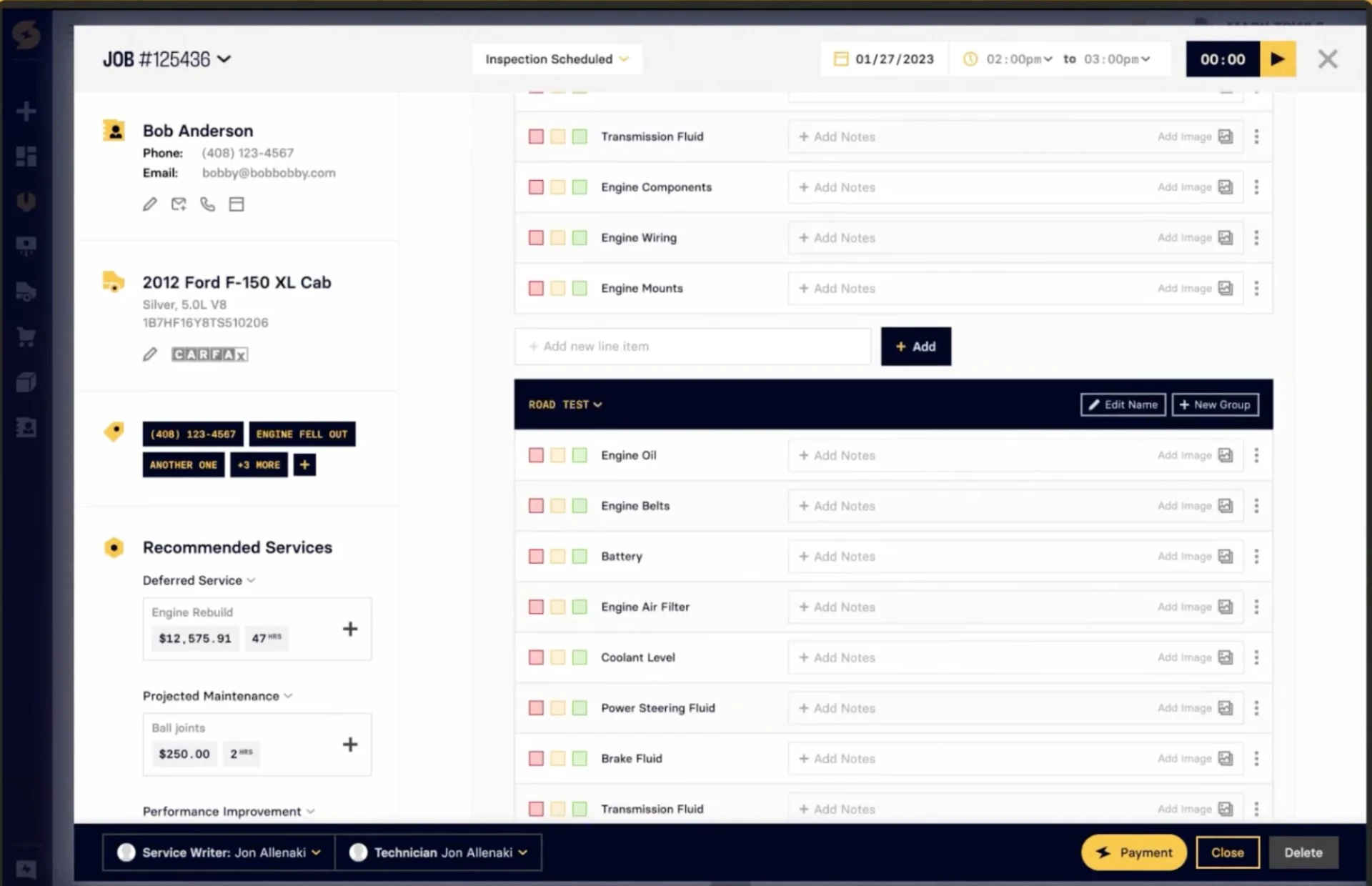Click the Payment button
This screenshot has height=886, width=1372.
(x=1133, y=852)
